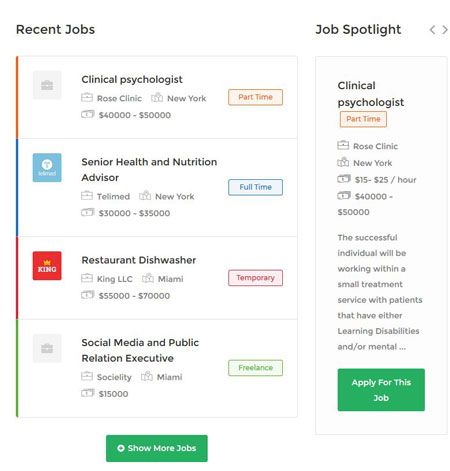
Task: Select the Full Time job type tag
Action: [255, 187]
